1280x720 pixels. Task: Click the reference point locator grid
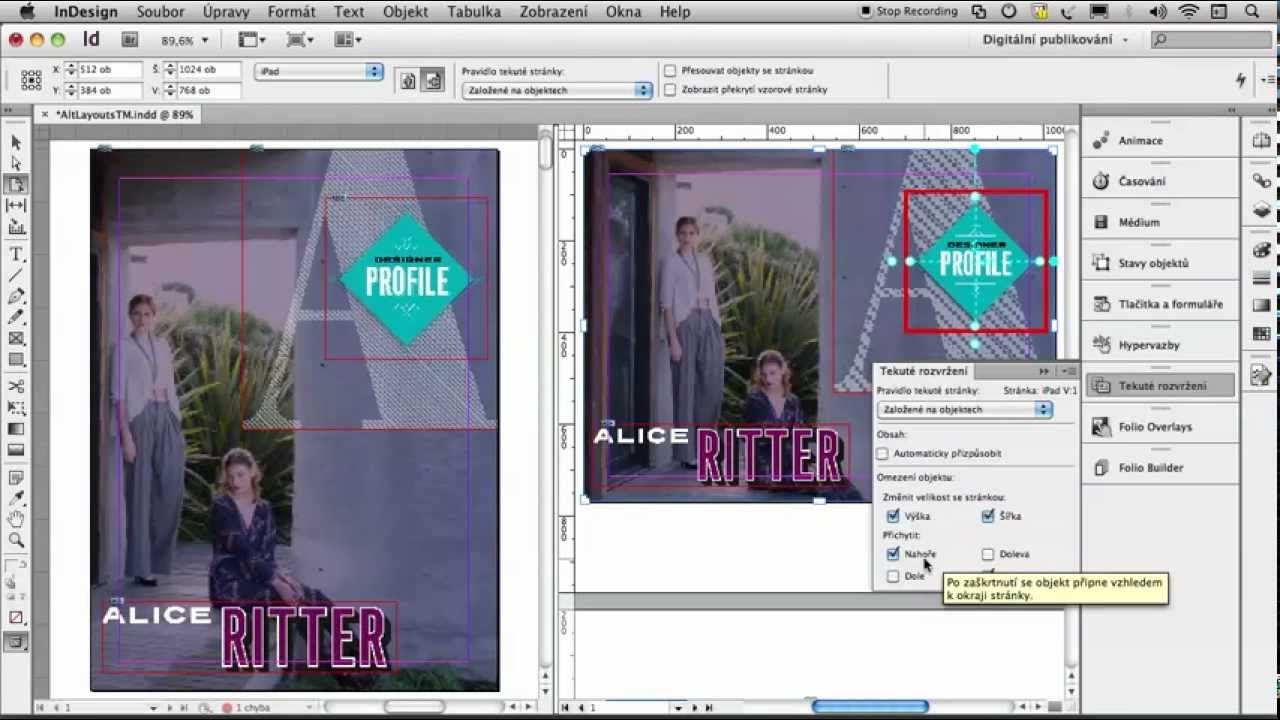pos(31,80)
